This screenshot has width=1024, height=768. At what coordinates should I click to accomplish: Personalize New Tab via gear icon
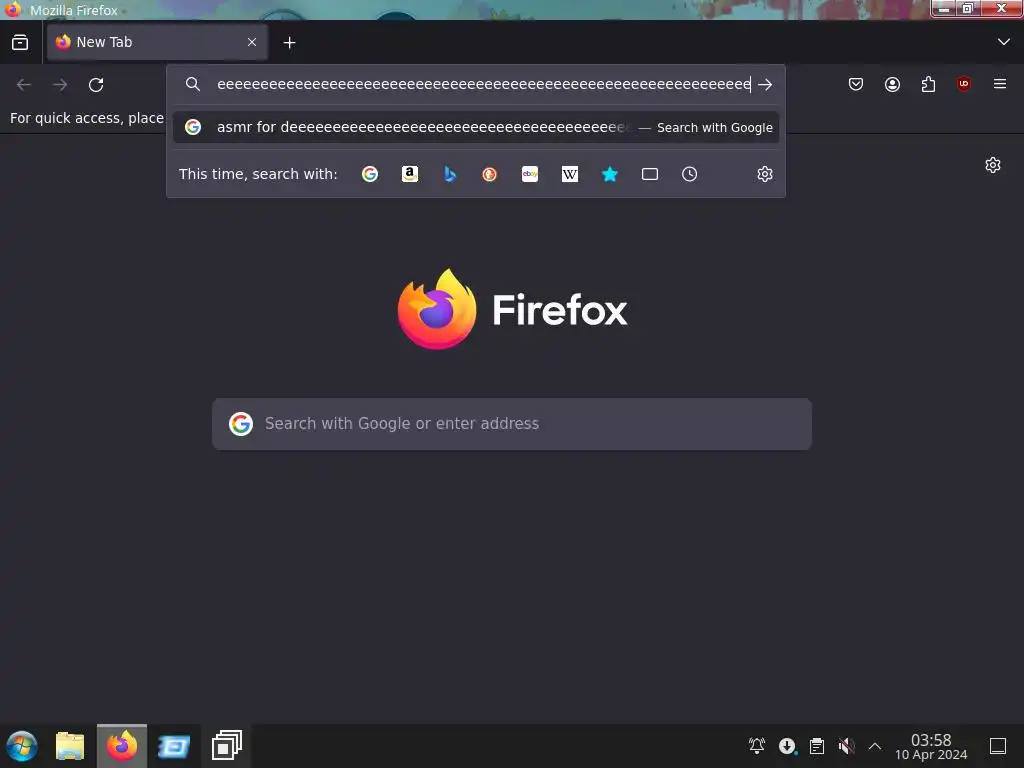(x=993, y=165)
